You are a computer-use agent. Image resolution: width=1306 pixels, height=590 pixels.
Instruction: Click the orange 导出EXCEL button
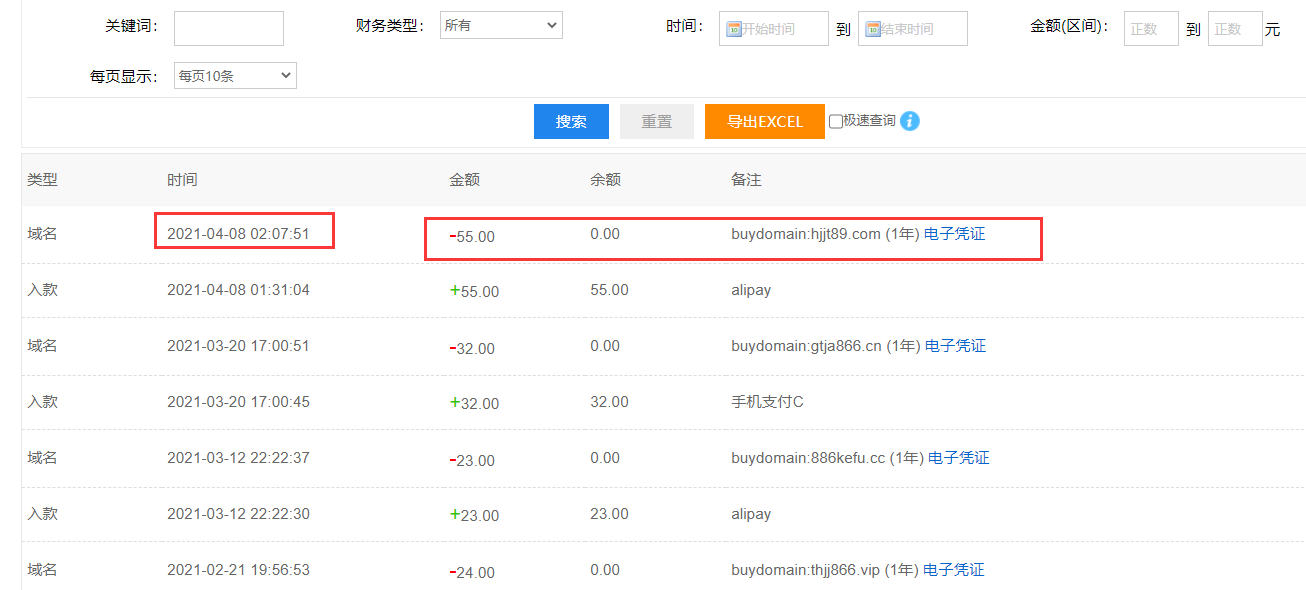click(764, 121)
